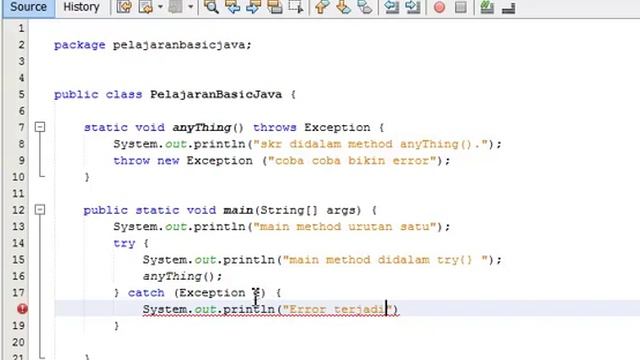Switch to the Source tab

[28, 7]
